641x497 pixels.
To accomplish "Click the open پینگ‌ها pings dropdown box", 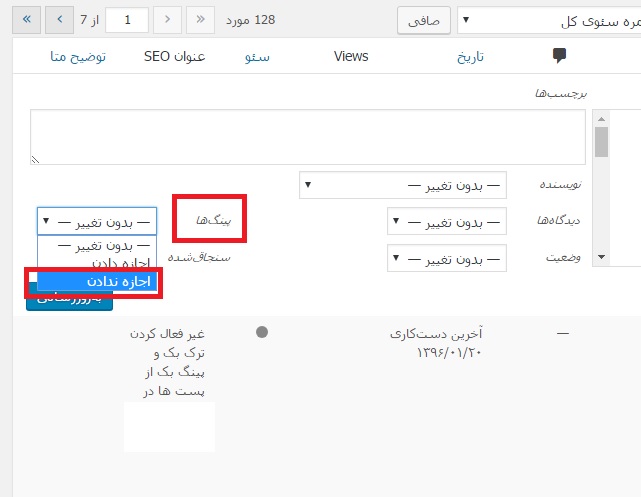I will pos(97,221).
